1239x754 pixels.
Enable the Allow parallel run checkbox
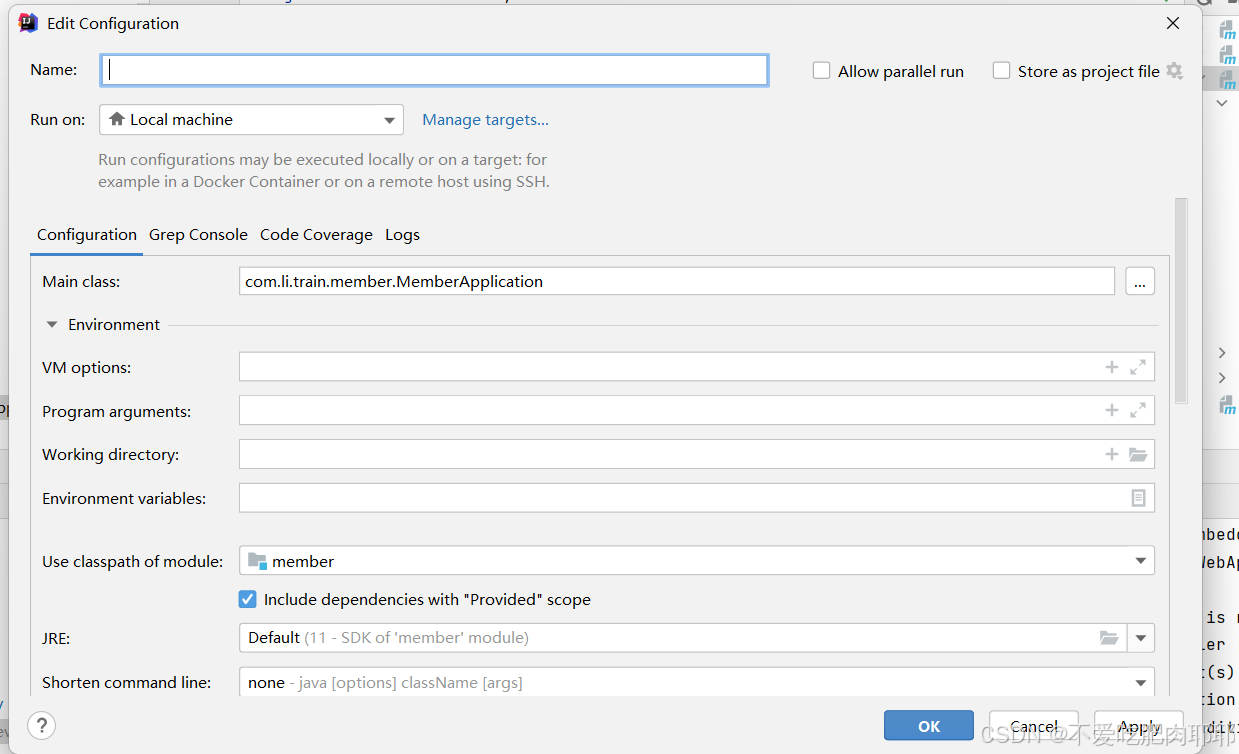tap(821, 71)
